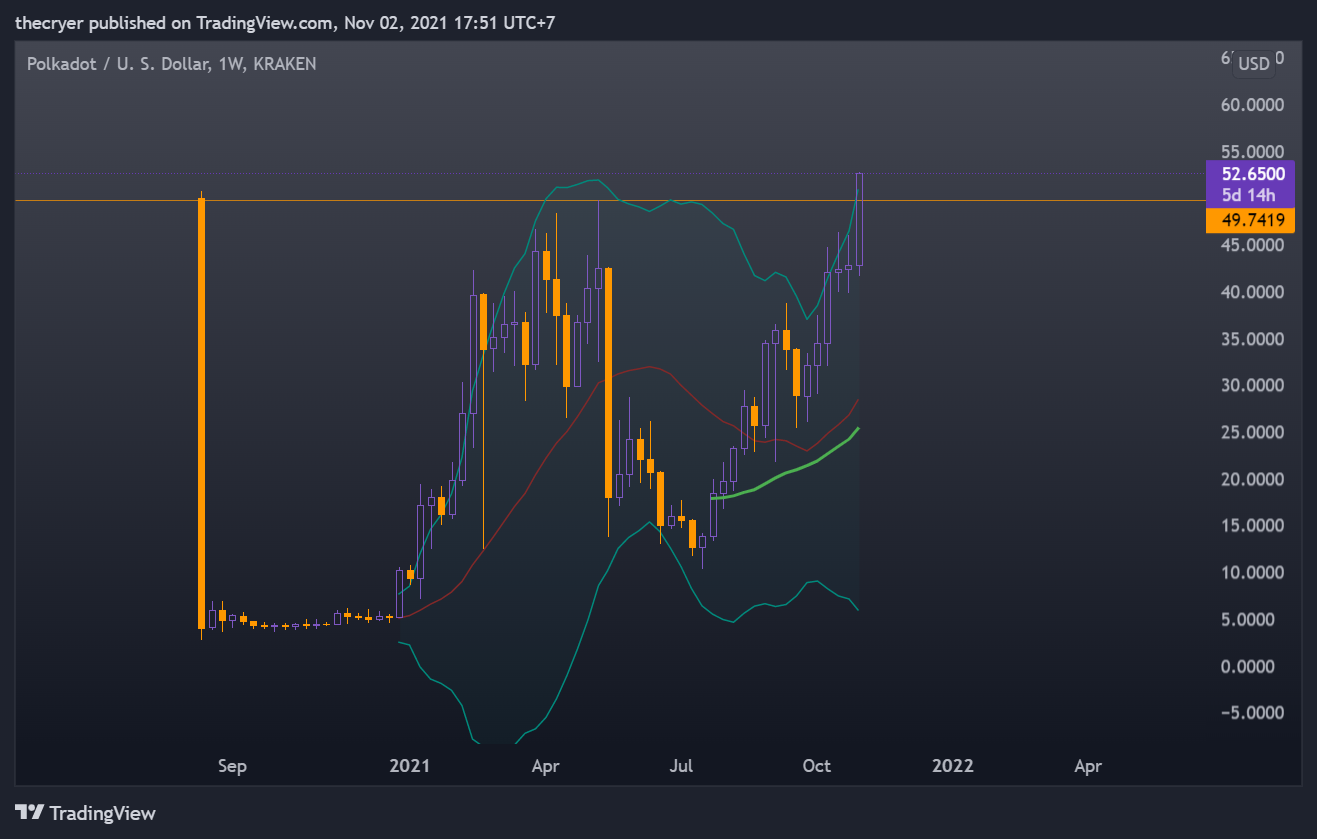Click the 10.0000 price axis label
The width and height of the screenshot is (1317, 839).
tap(1252, 573)
